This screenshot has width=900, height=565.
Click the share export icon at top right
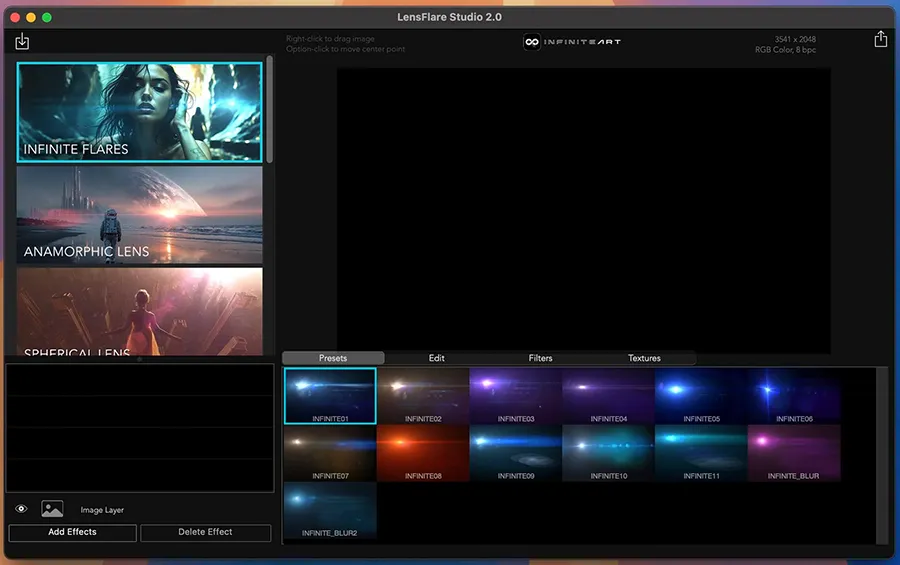pyautogui.click(x=880, y=39)
